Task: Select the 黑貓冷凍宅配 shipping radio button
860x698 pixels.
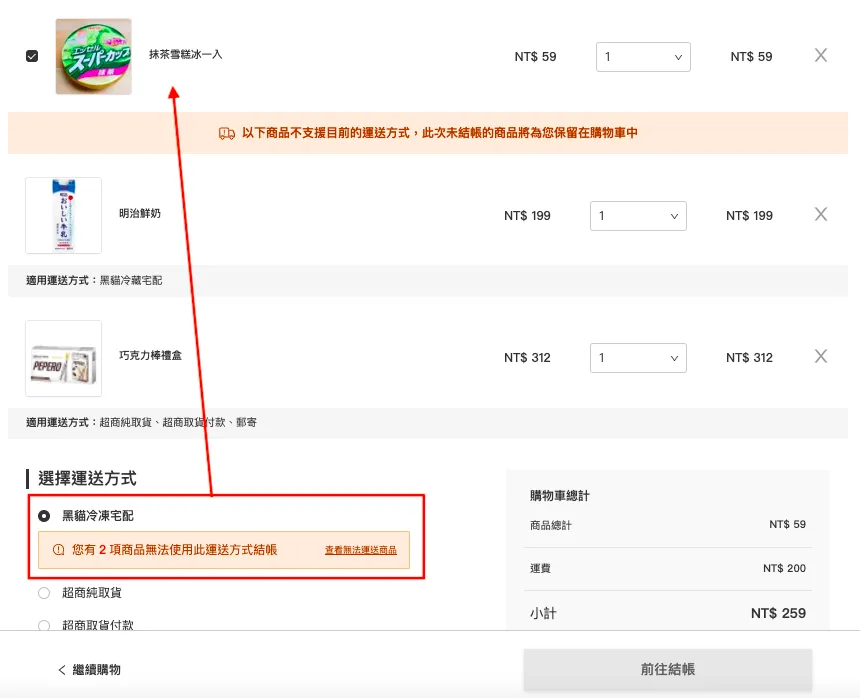Action: 44,516
